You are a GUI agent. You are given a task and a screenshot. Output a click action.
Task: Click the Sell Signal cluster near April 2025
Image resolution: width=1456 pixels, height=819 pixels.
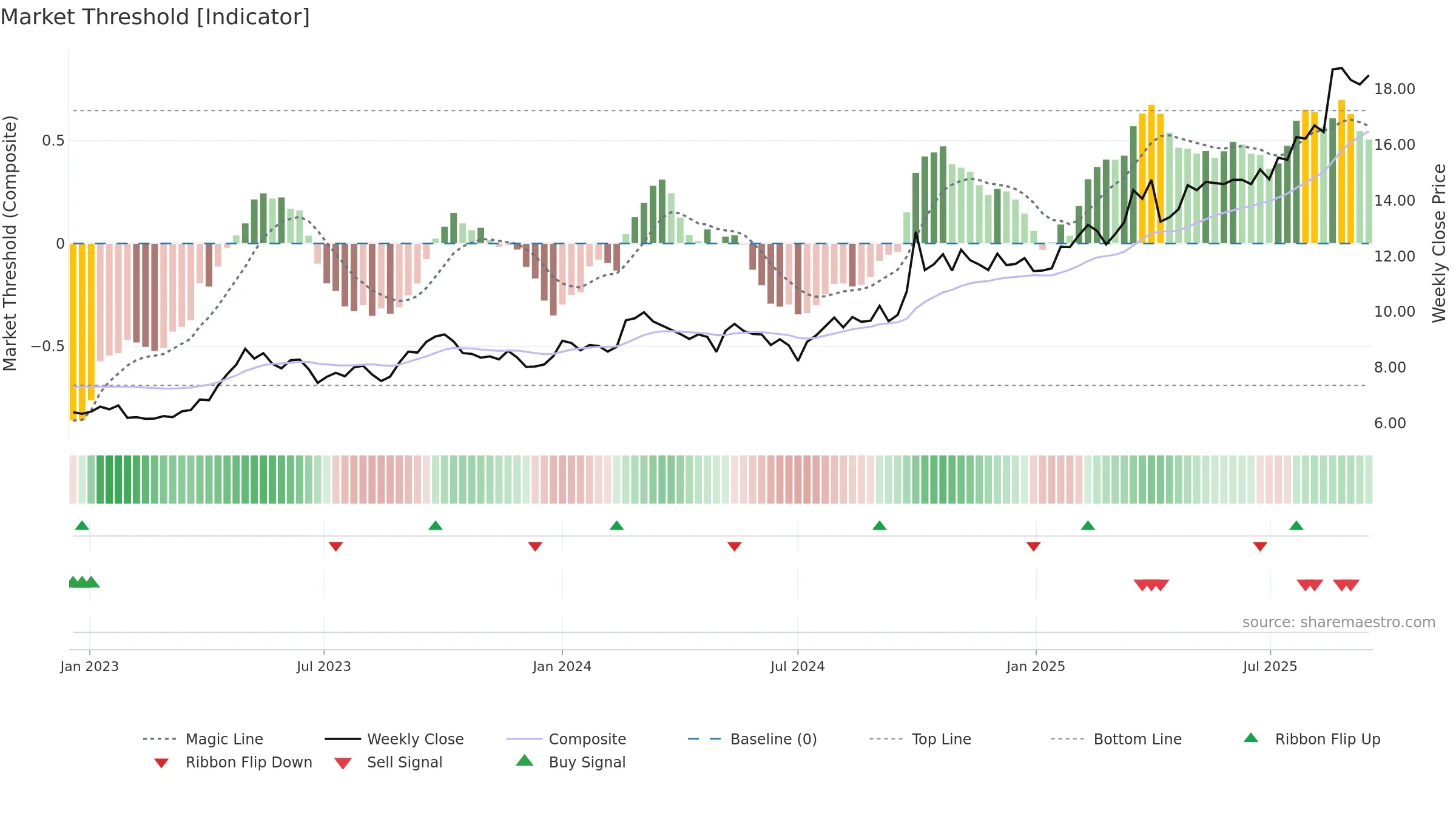click(1151, 585)
